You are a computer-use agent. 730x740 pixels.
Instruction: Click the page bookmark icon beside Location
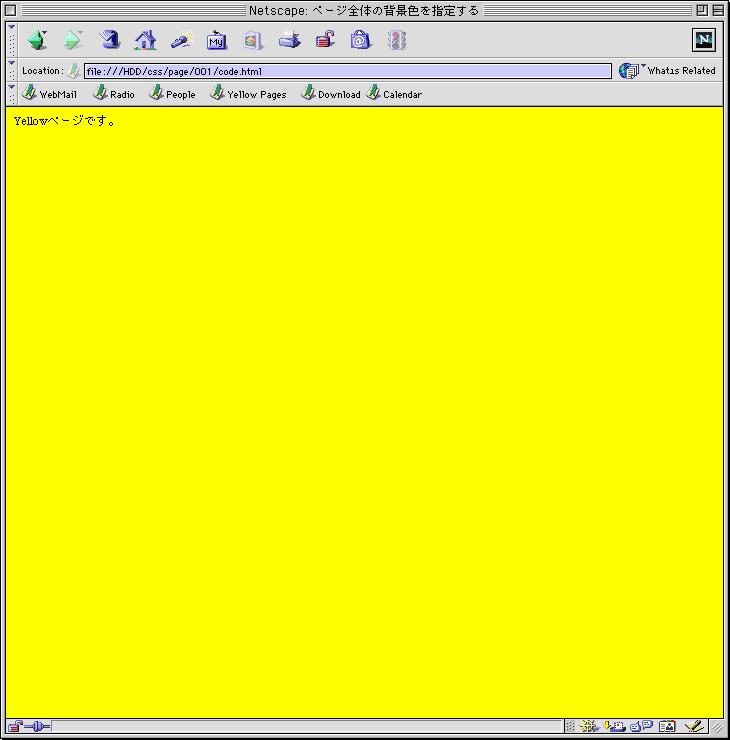73,71
